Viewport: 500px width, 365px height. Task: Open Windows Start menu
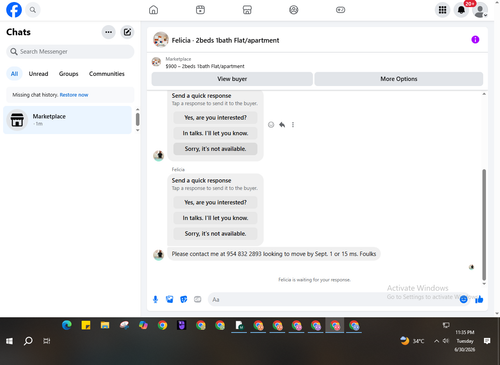click(9, 341)
